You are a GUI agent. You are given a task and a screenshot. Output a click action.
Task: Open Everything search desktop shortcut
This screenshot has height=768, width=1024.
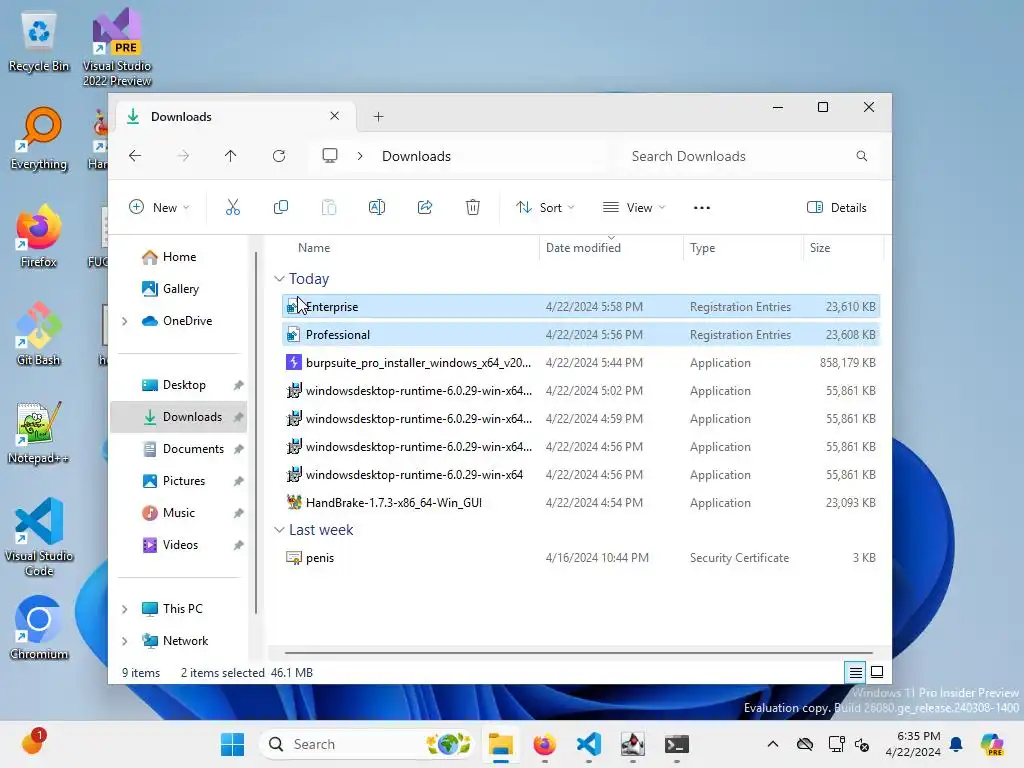coord(39,139)
